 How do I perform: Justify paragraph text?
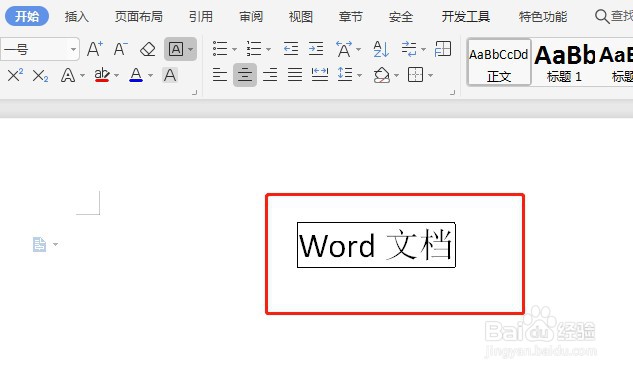click(x=295, y=75)
